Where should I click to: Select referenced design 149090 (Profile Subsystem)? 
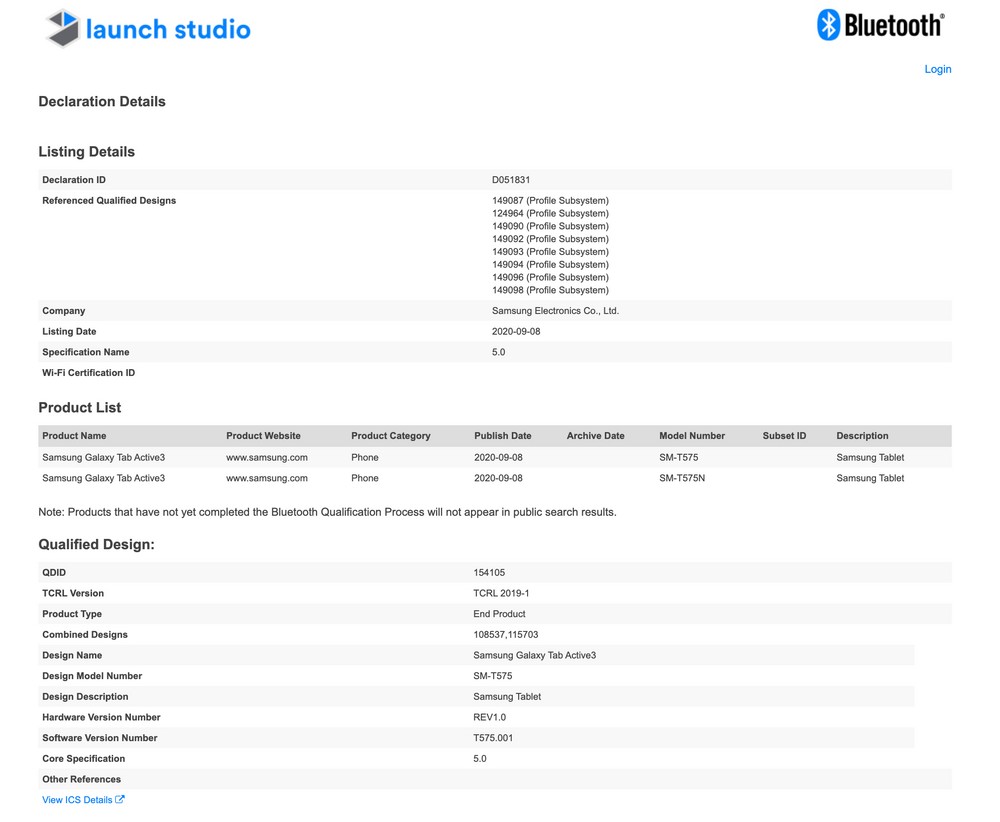pyautogui.click(x=550, y=226)
